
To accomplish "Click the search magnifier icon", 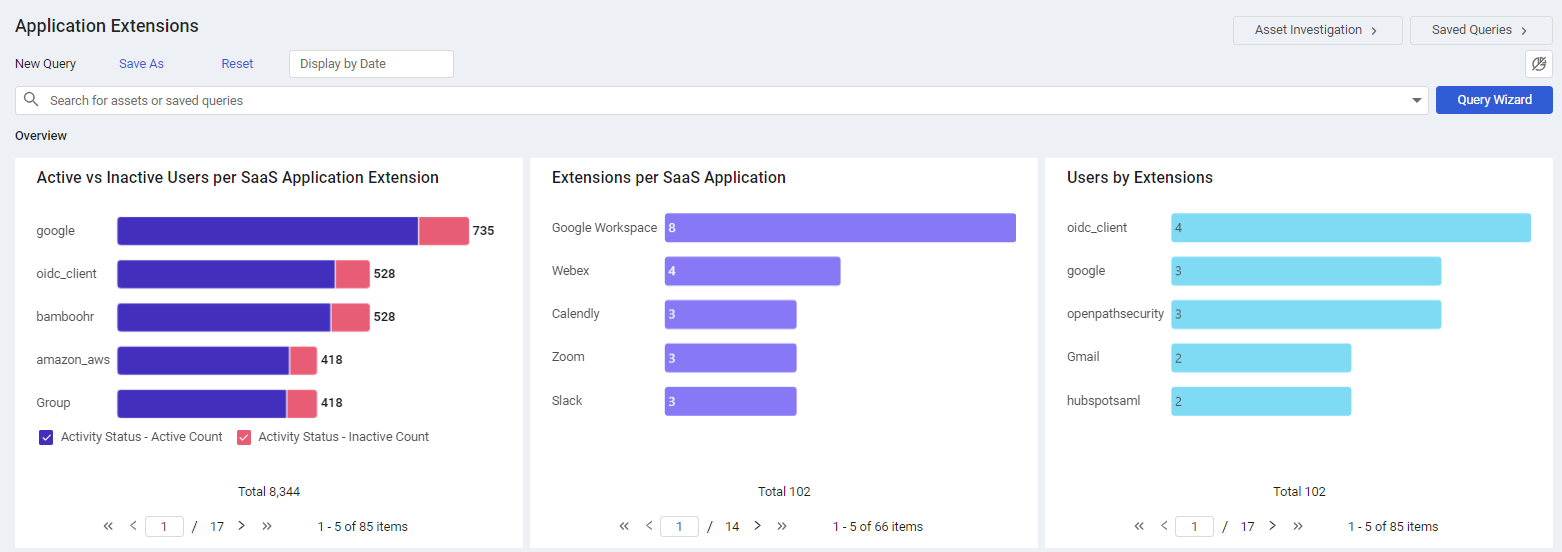I will 31,100.
